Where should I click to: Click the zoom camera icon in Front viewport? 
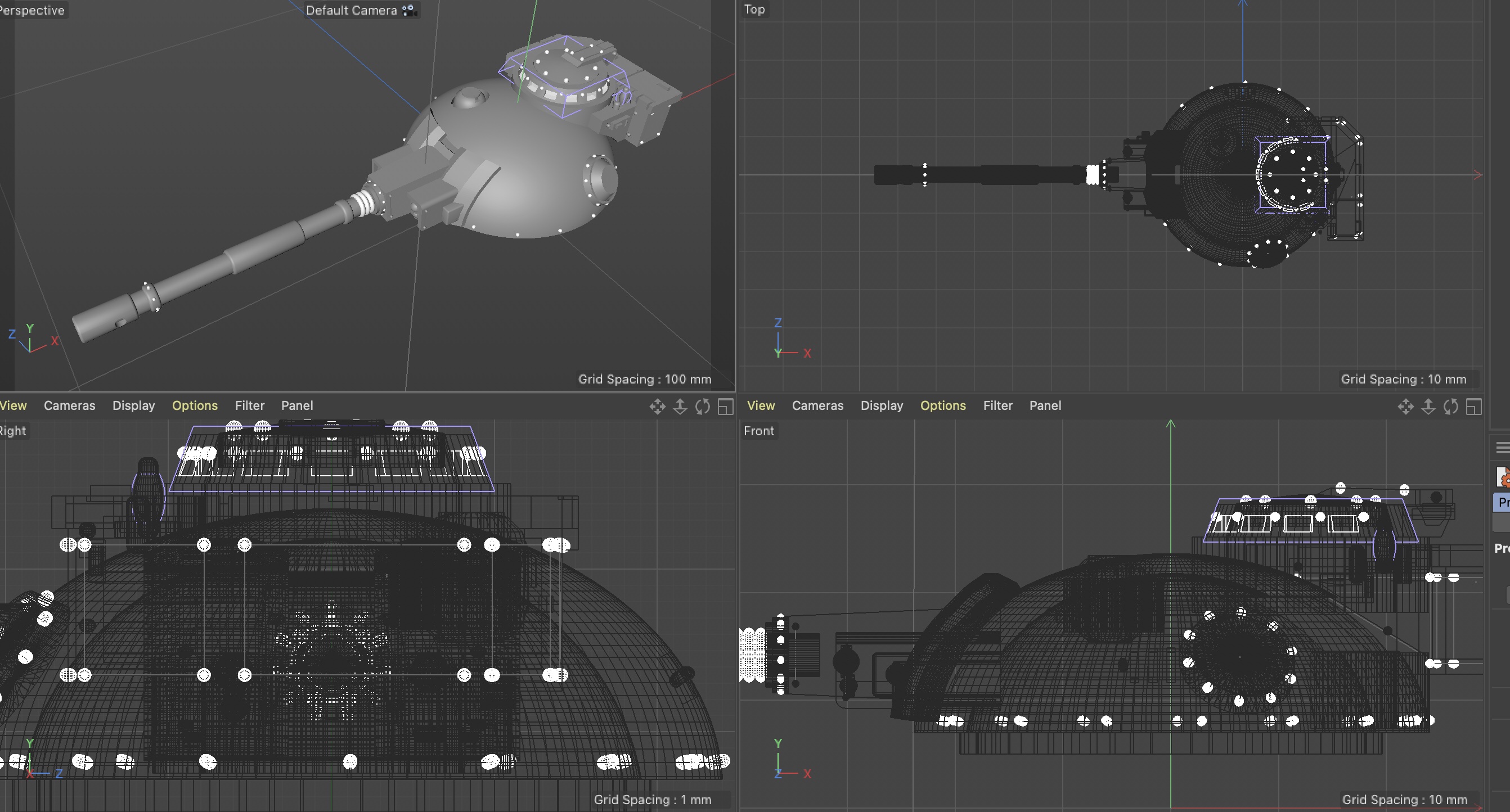point(1428,407)
